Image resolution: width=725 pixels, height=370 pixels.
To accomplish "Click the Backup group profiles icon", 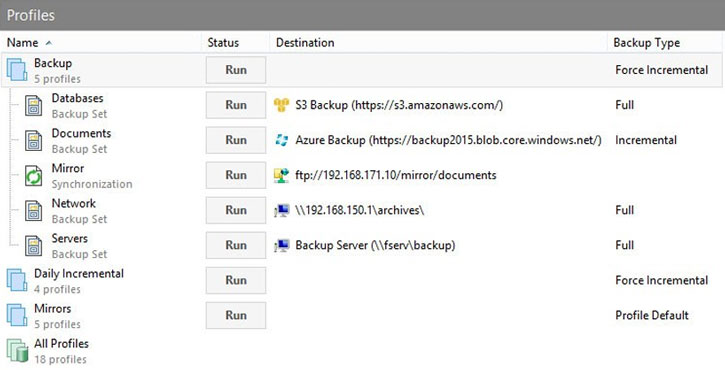I will (x=17, y=70).
